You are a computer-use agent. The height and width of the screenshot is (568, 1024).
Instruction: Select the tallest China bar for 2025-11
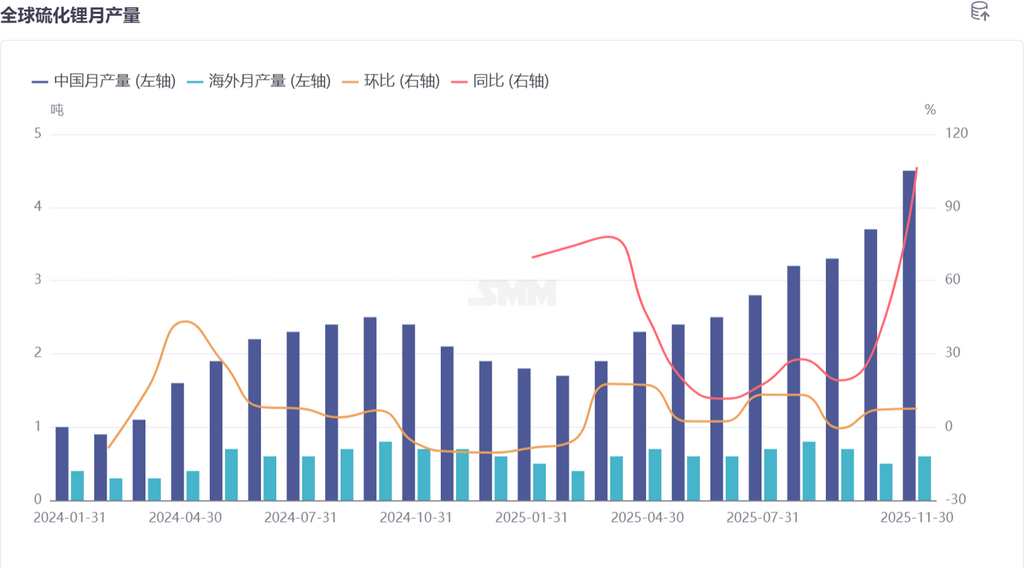909,335
